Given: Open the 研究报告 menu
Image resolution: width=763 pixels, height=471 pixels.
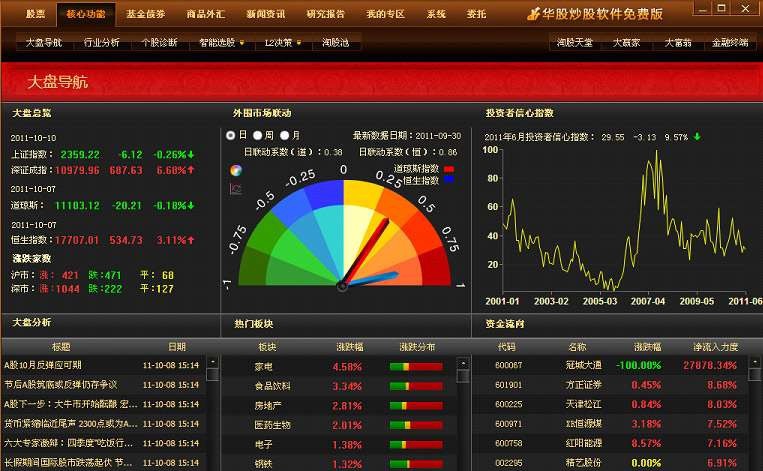Looking at the screenshot, I should (326, 14).
